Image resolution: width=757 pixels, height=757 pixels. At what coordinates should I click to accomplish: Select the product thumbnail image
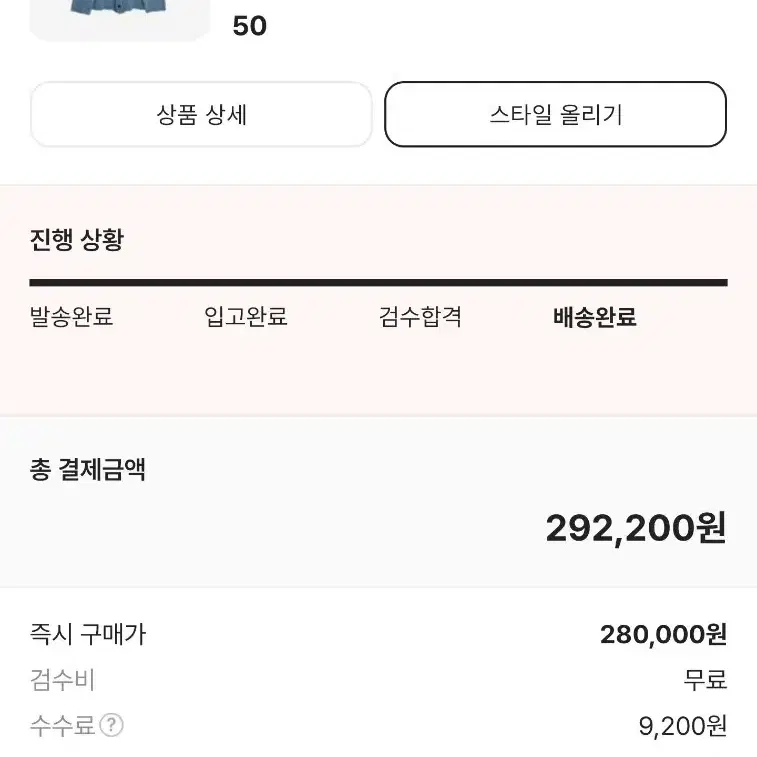120,20
